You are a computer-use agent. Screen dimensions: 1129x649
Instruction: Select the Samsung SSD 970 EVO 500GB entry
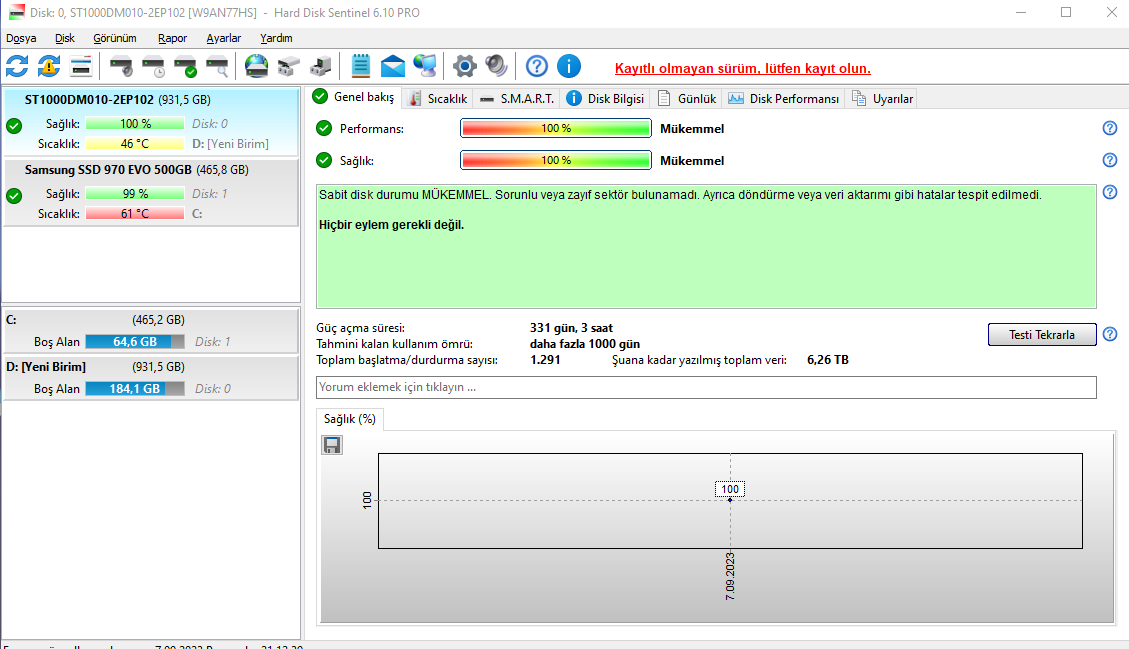pos(150,192)
